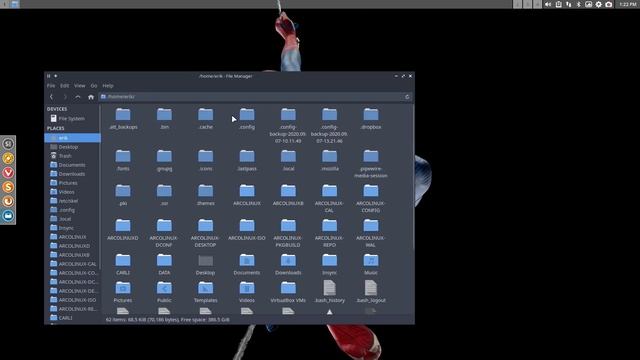Select the .pipewire-media-session folder

[371, 156]
